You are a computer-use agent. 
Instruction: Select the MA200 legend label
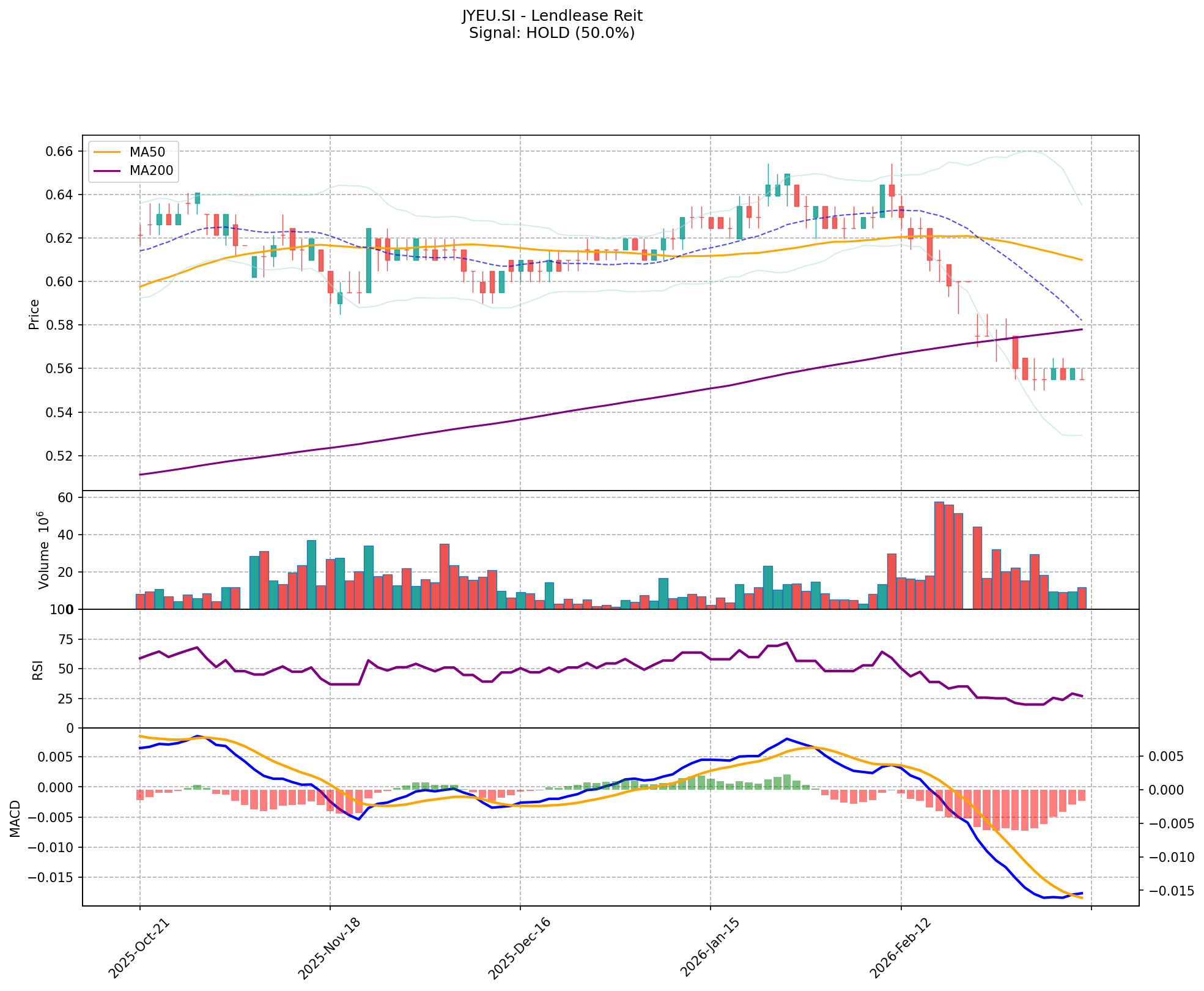[x=151, y=171]
